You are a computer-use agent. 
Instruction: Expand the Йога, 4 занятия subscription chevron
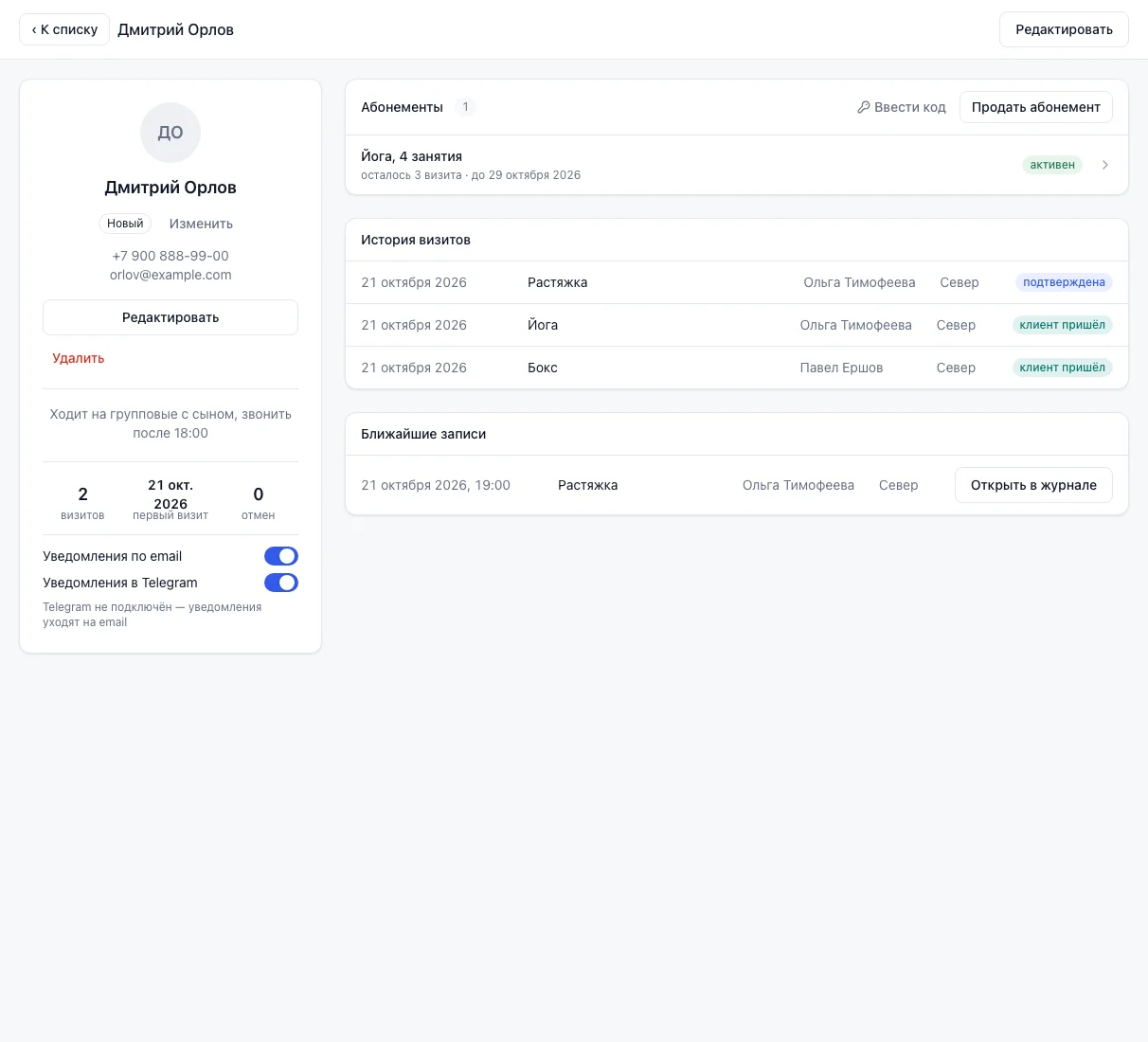pos(1105,165)
